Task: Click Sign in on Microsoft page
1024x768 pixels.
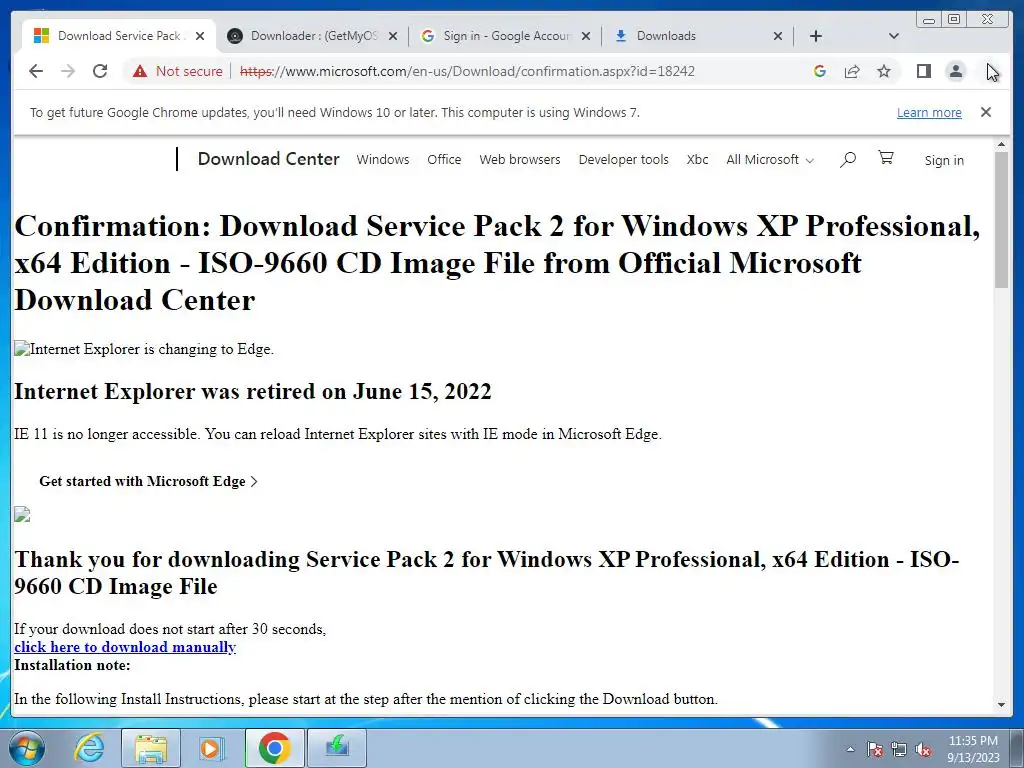Action: 944,160
